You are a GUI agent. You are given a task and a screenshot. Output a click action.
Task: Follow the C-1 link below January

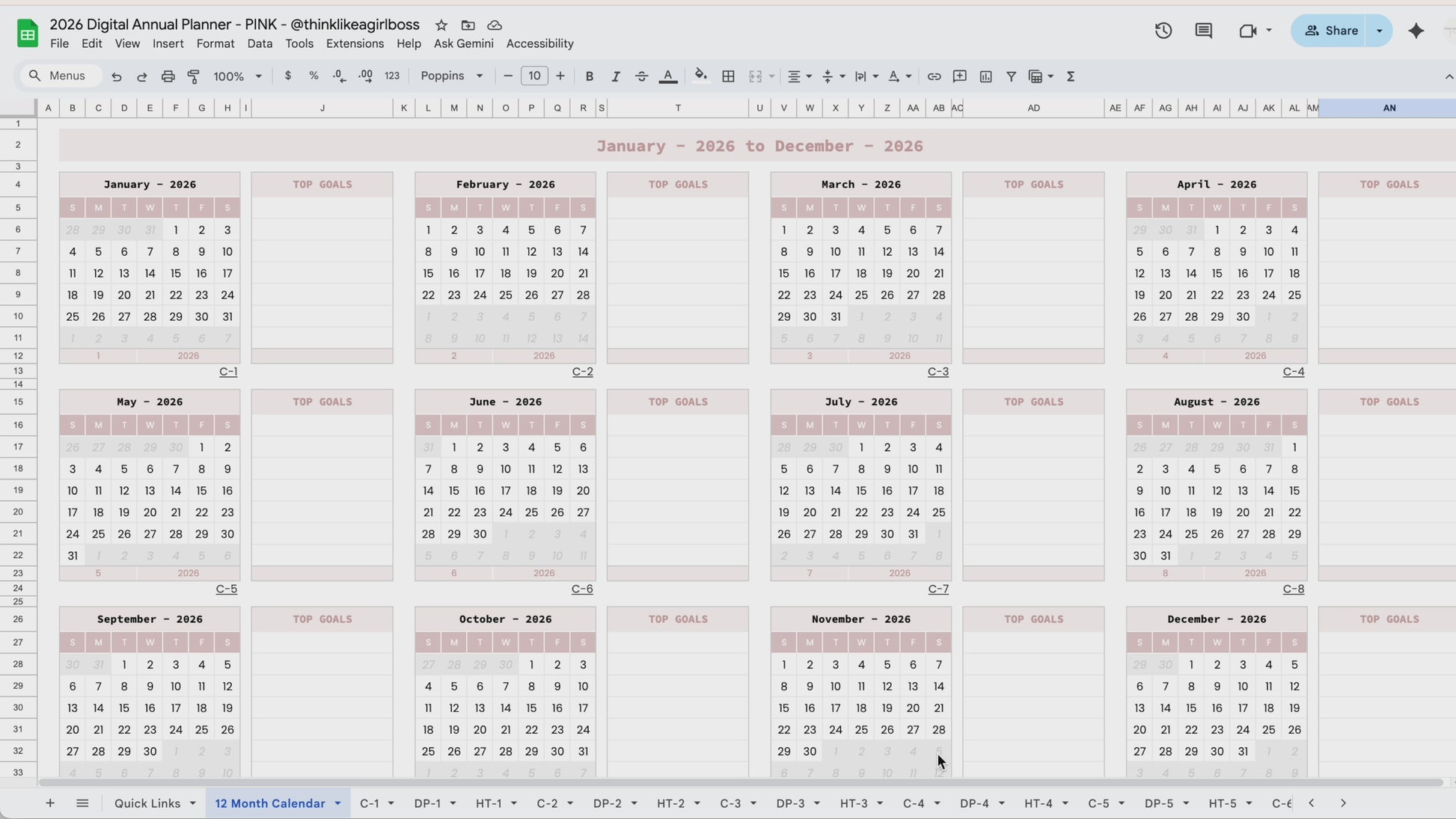[x=228, y=372]
